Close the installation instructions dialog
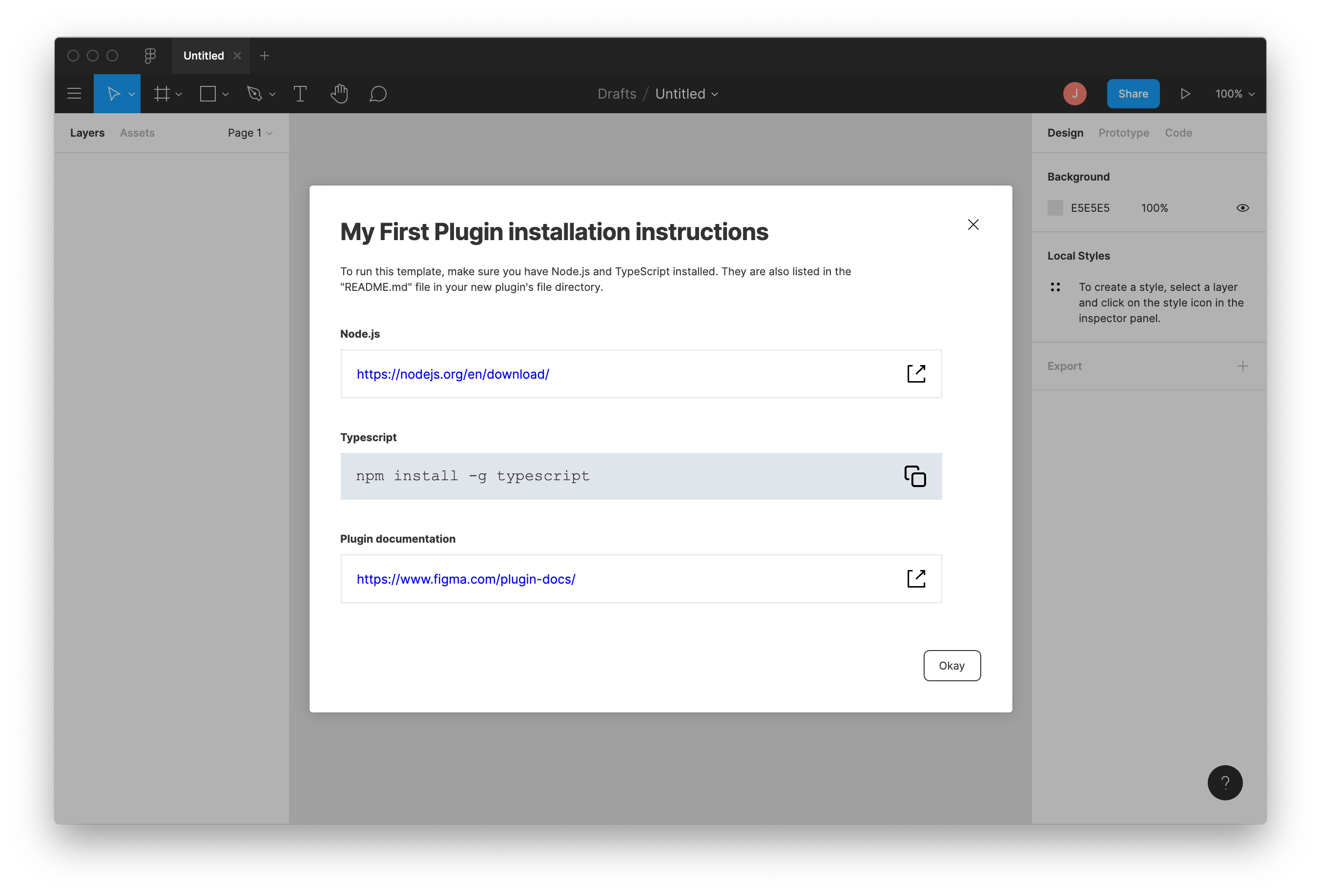Image resolution: width=1321 pixels, height=896 pixels. 973,224
